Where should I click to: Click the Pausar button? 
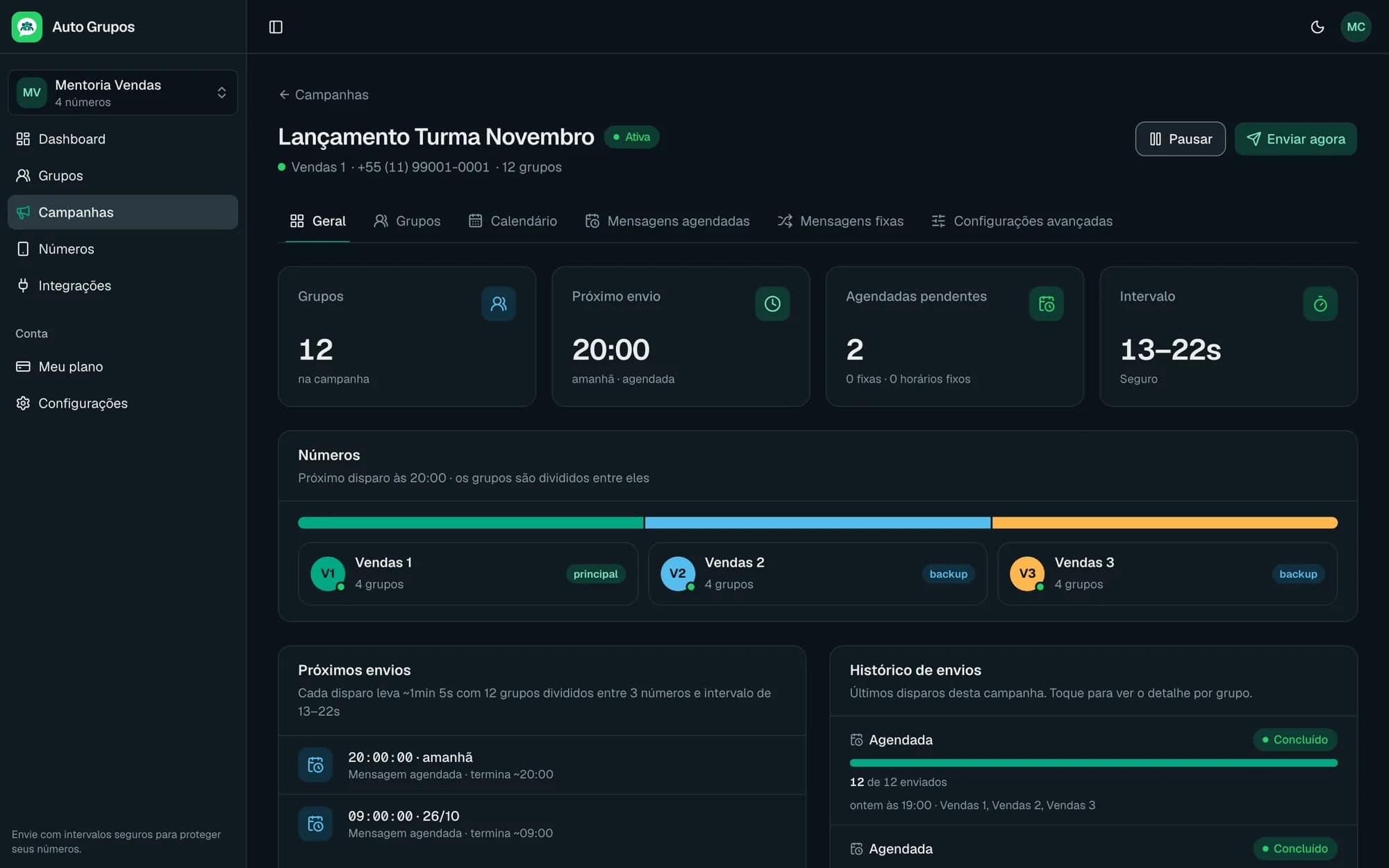(x=1180, y=139)
